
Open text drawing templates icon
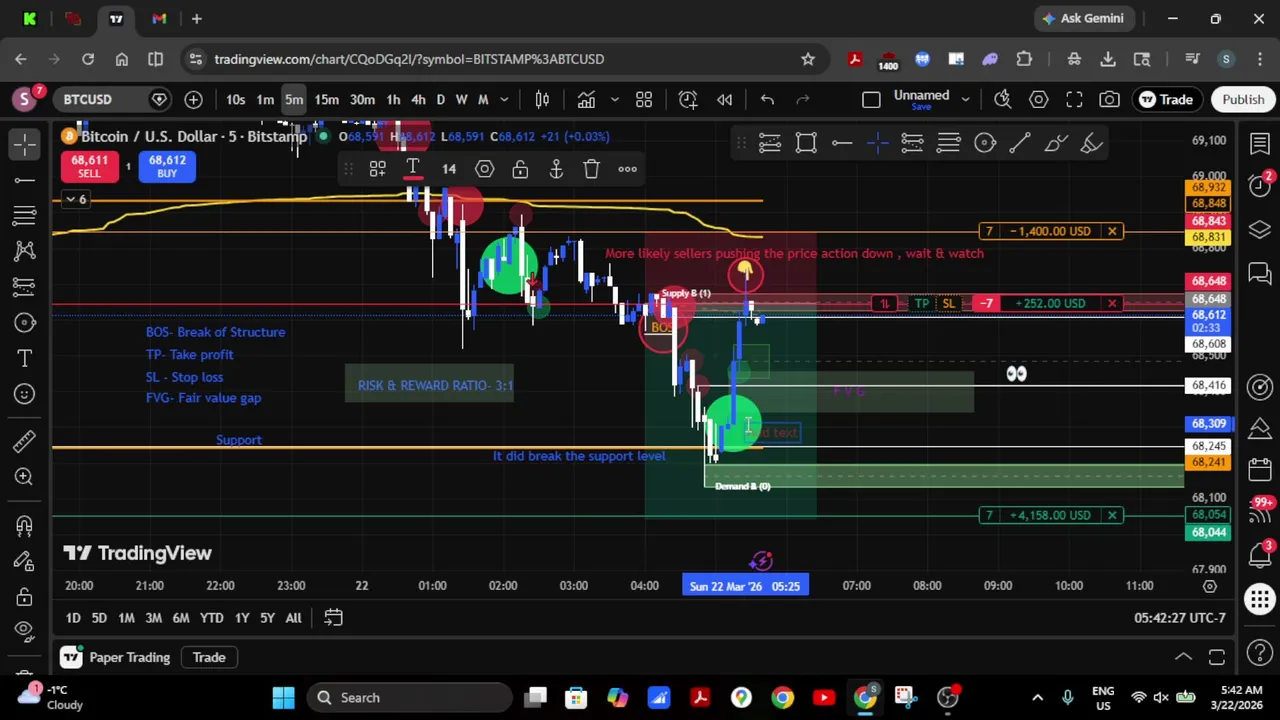point(377,169)
